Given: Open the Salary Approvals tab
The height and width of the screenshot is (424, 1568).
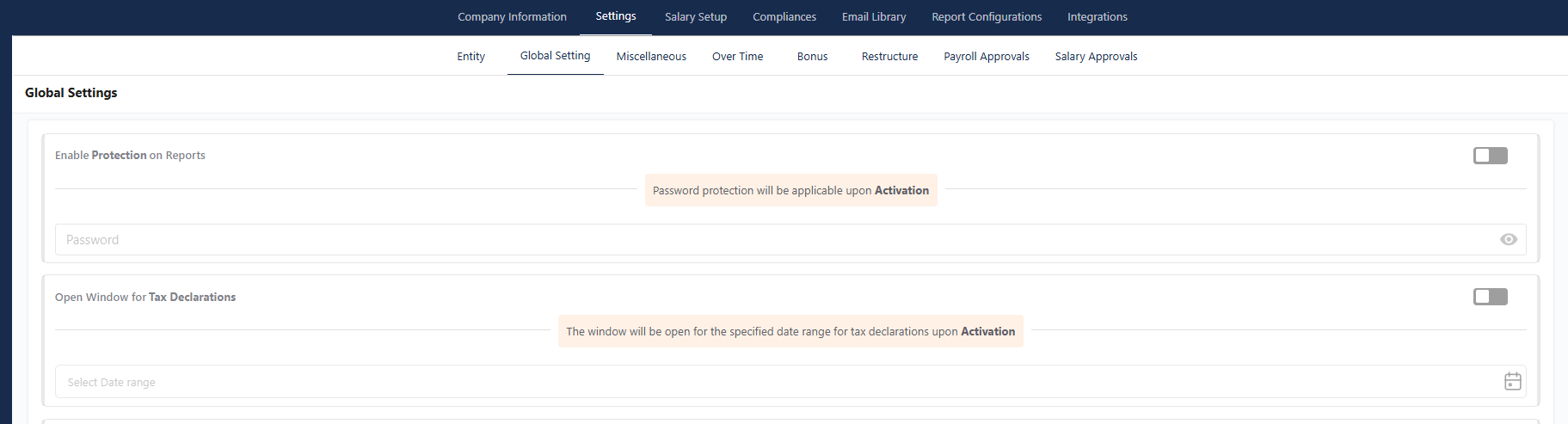Looking at the screenshot, I should (1096, 57).
